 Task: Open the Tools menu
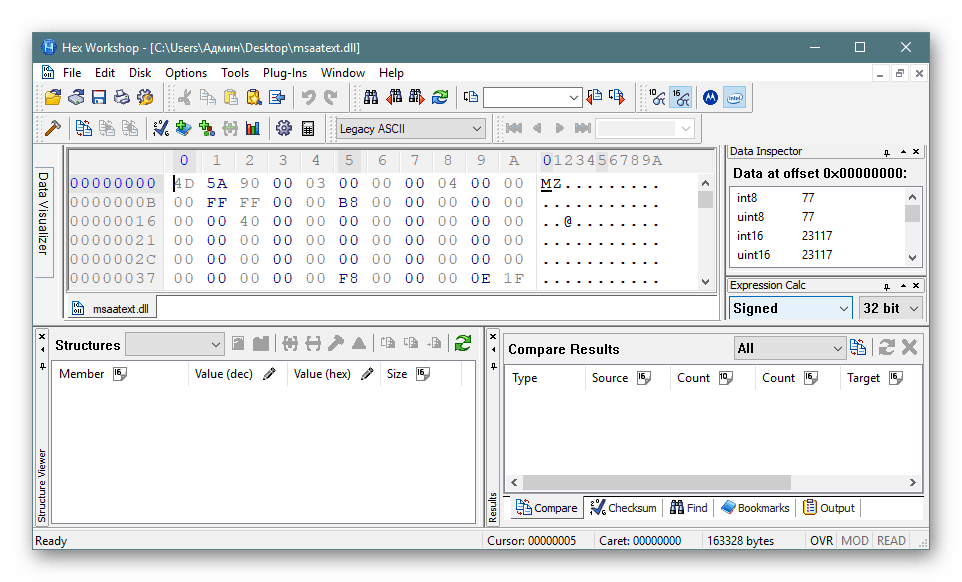235,73
